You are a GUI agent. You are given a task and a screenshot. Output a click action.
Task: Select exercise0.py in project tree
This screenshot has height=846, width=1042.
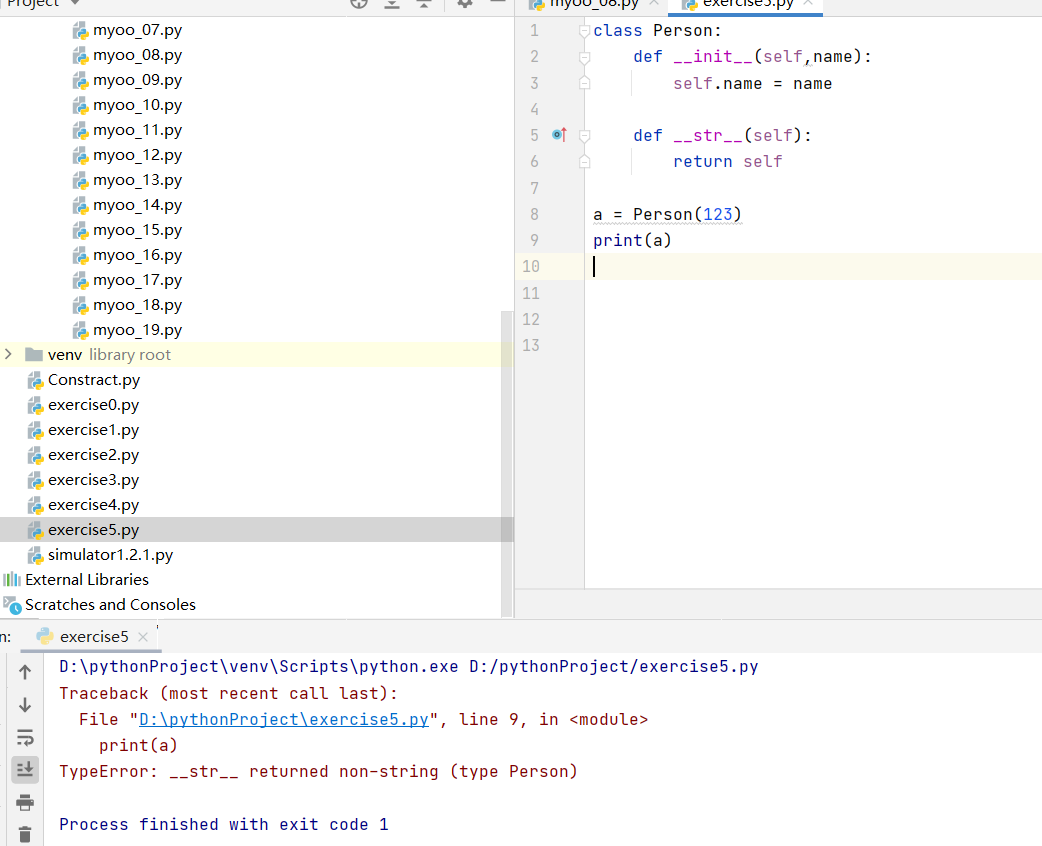click(x=84, y=405)
